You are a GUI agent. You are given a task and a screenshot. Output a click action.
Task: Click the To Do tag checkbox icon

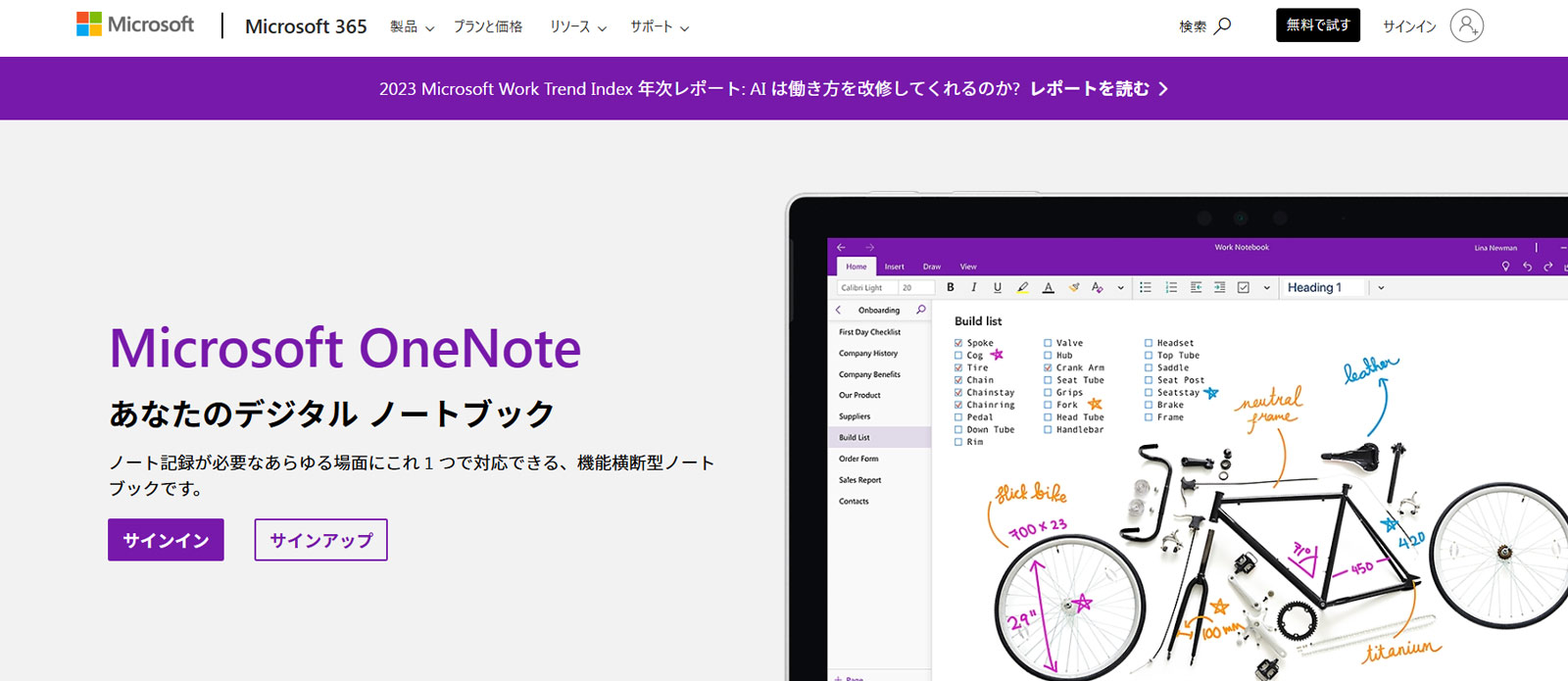(1244, 287)
